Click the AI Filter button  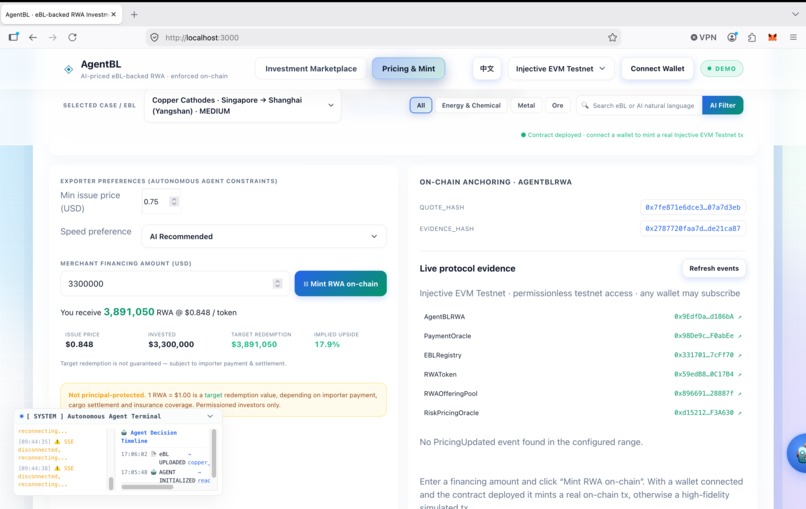coord(722,105)
